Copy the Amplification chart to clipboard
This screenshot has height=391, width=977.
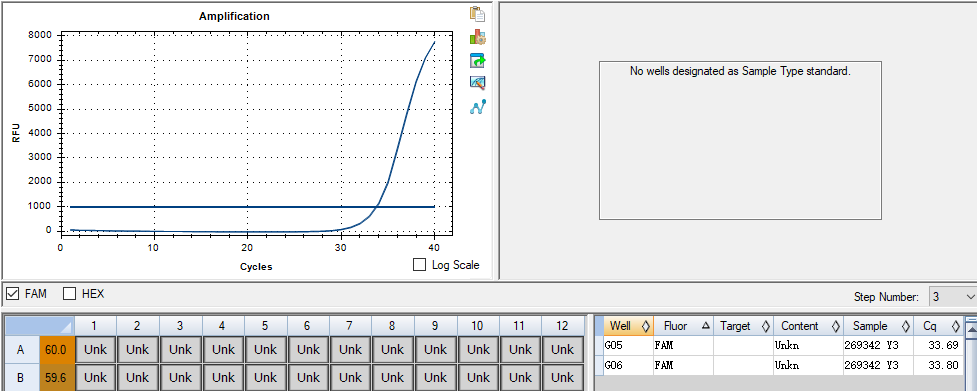[478, 14]
